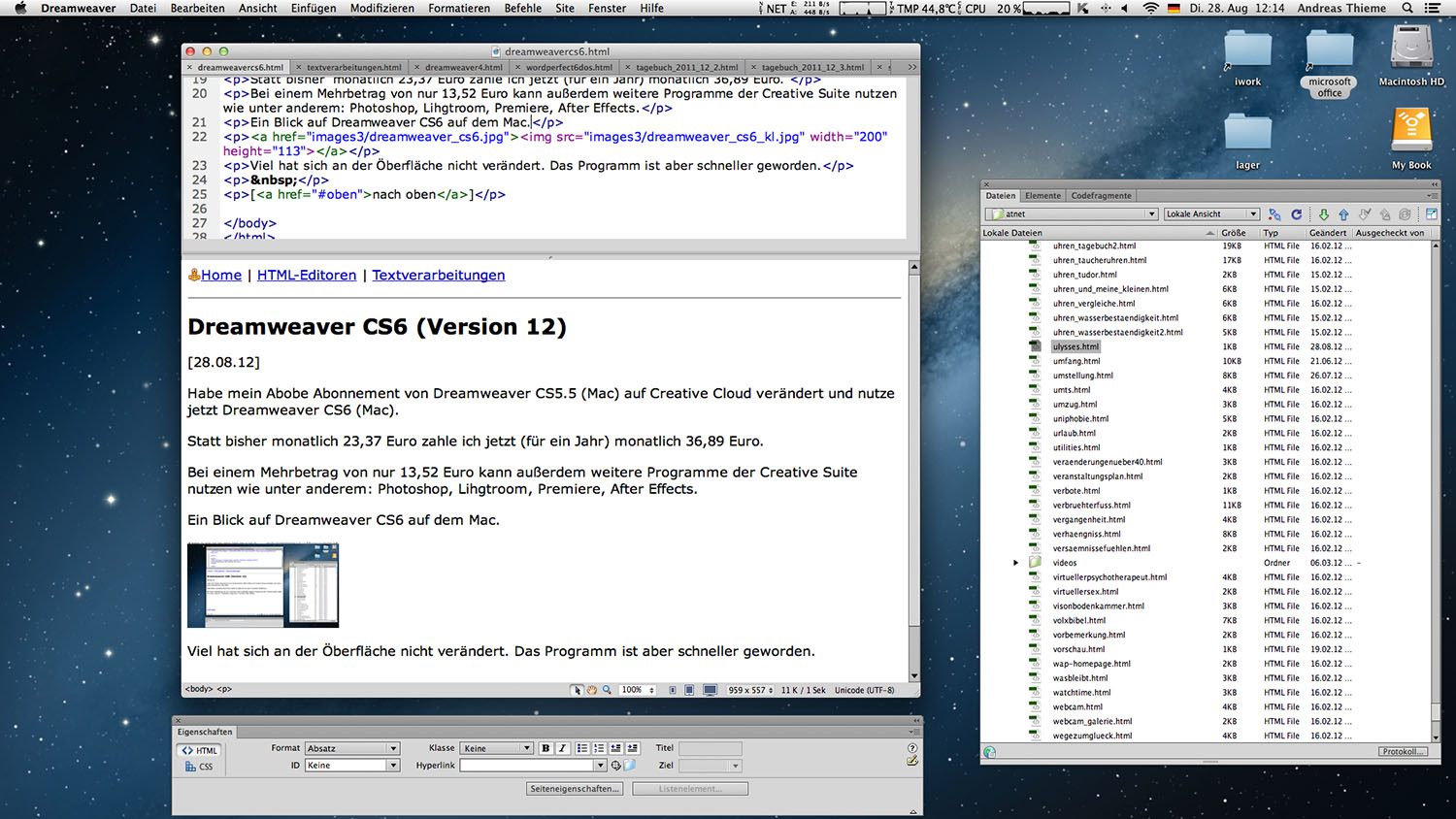Select the Hand tool in status bar
Viewport: 1456px width, 819px height.
592,690
